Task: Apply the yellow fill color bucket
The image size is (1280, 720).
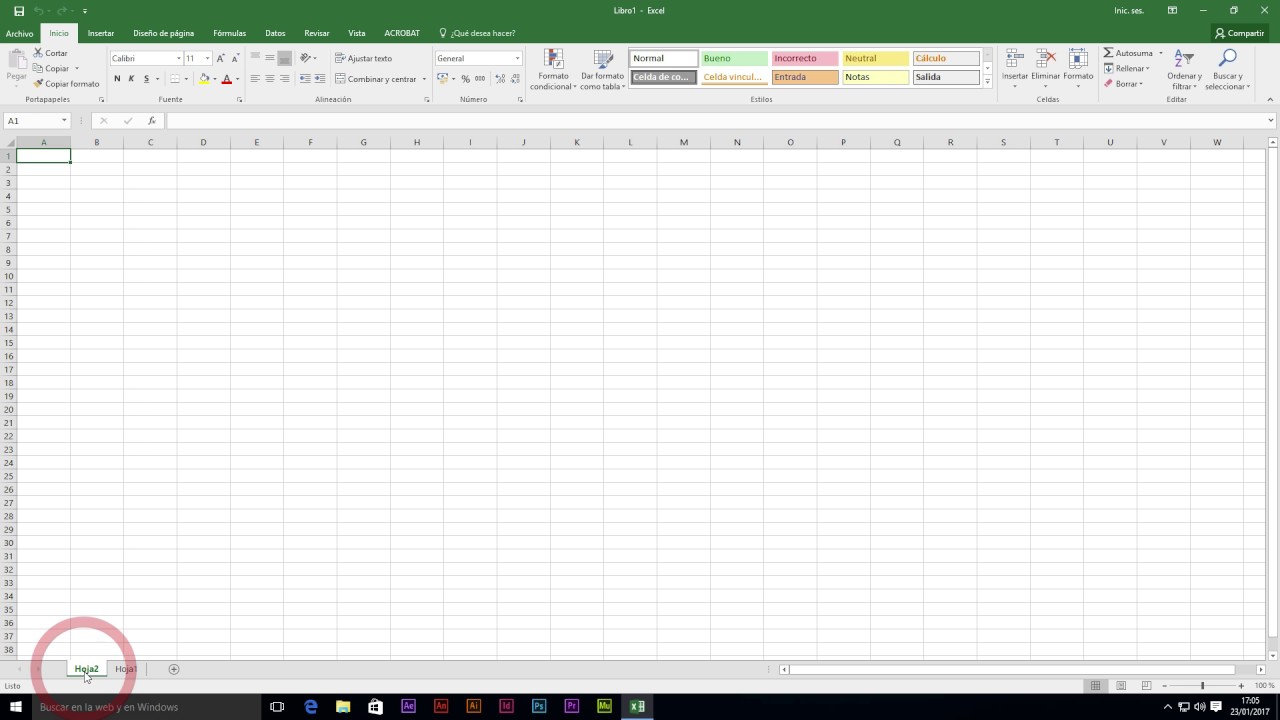Action: (204, 79)
